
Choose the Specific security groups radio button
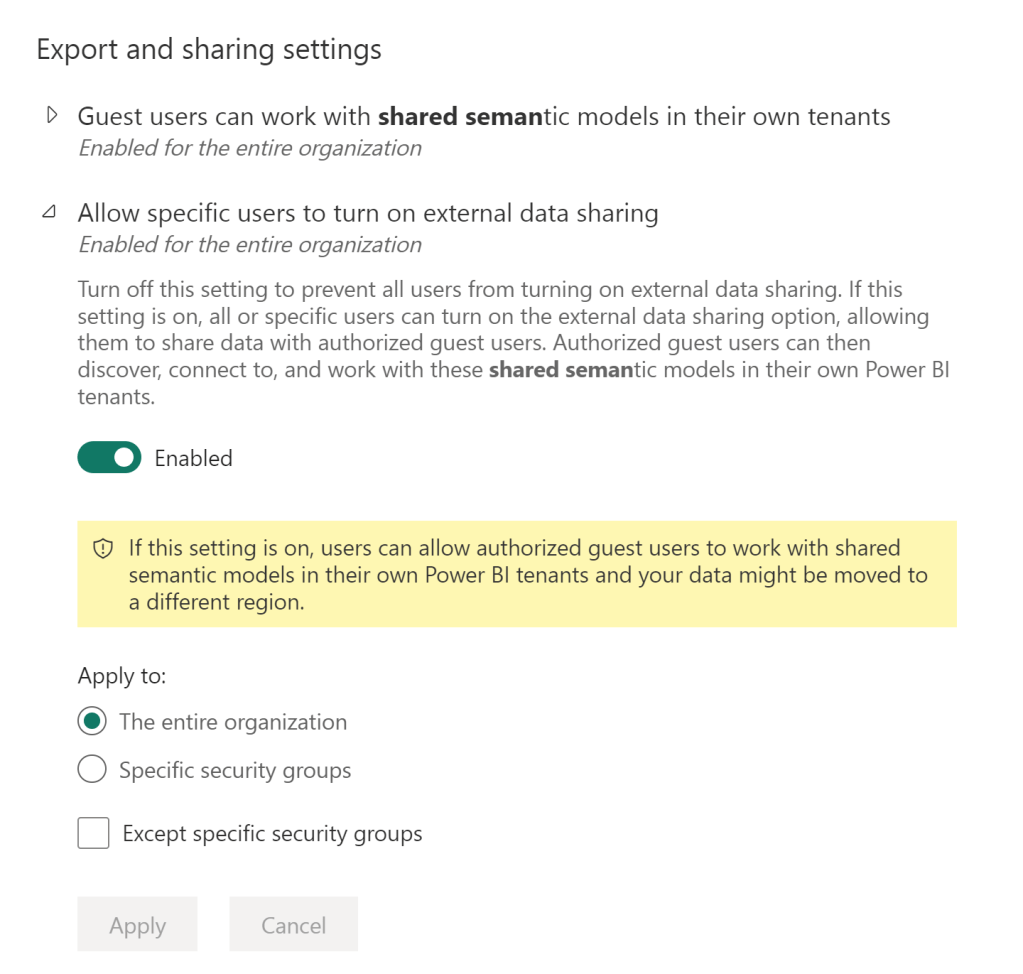pos(92,770)
